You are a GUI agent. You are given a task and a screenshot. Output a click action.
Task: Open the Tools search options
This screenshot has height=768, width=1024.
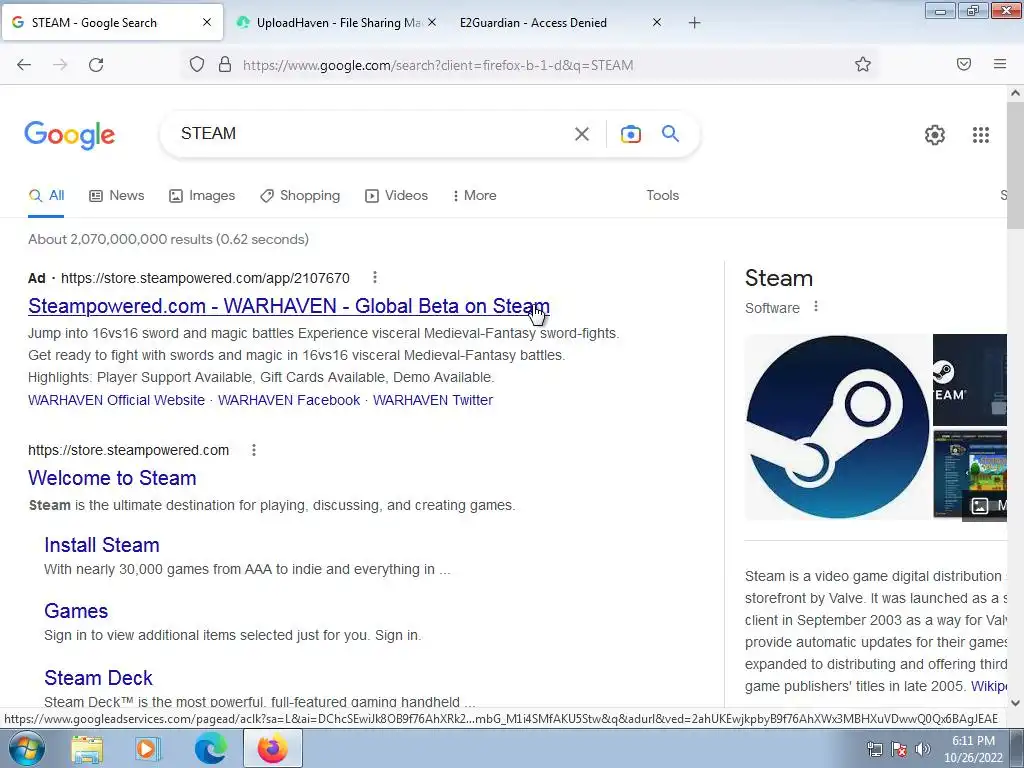pos(662,195)
